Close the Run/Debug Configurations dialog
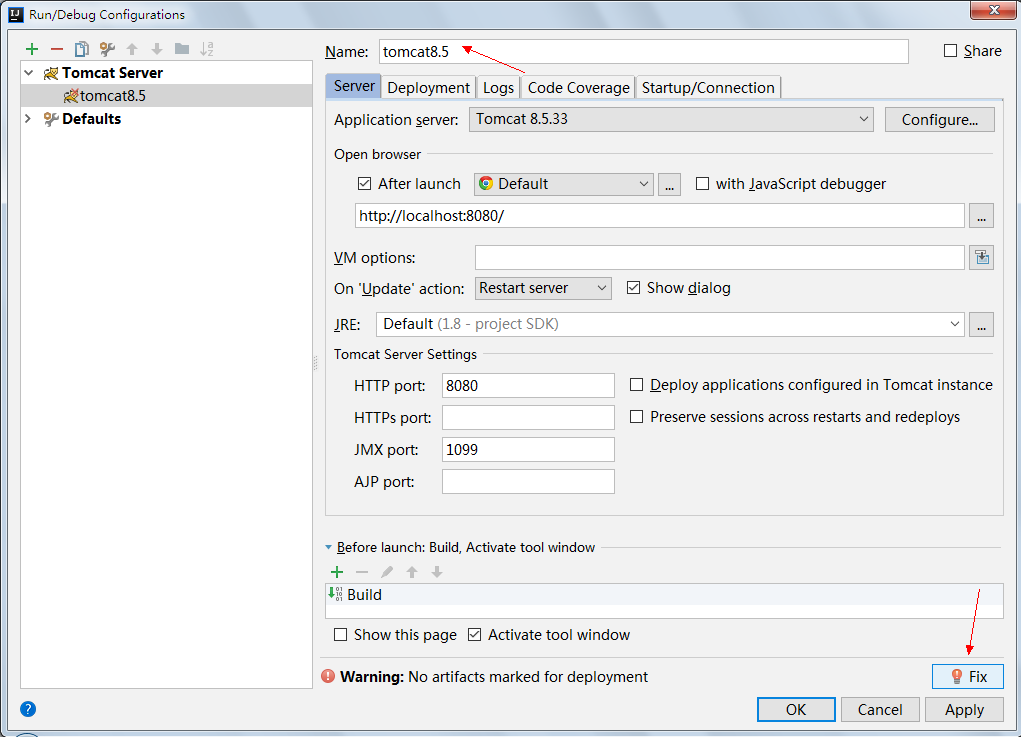 [994, 9]
